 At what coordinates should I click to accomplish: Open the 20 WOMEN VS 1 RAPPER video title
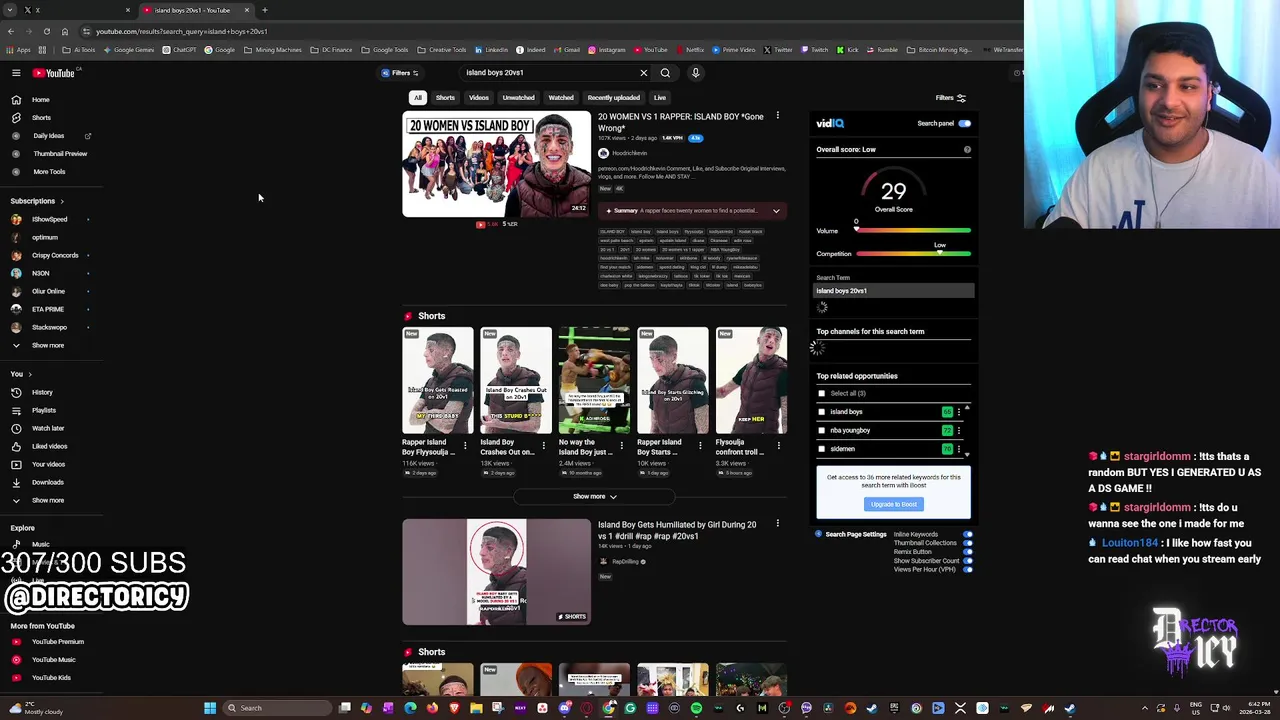tap(681, 122)
